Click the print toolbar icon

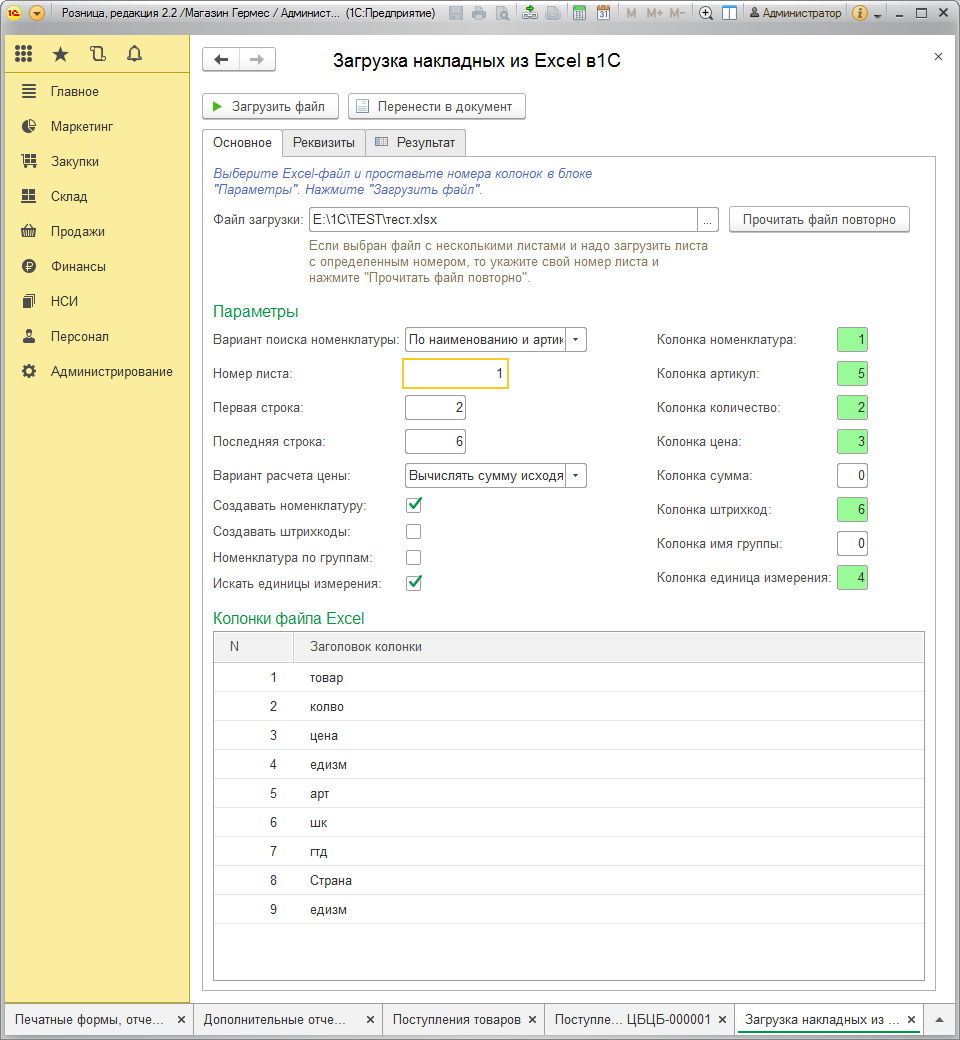(x=479, y=13)
